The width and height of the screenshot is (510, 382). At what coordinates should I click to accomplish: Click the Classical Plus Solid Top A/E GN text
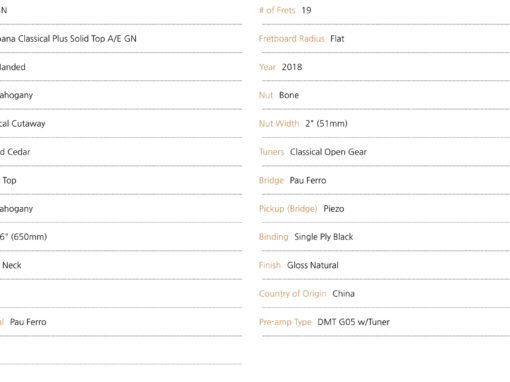[77, 39]
